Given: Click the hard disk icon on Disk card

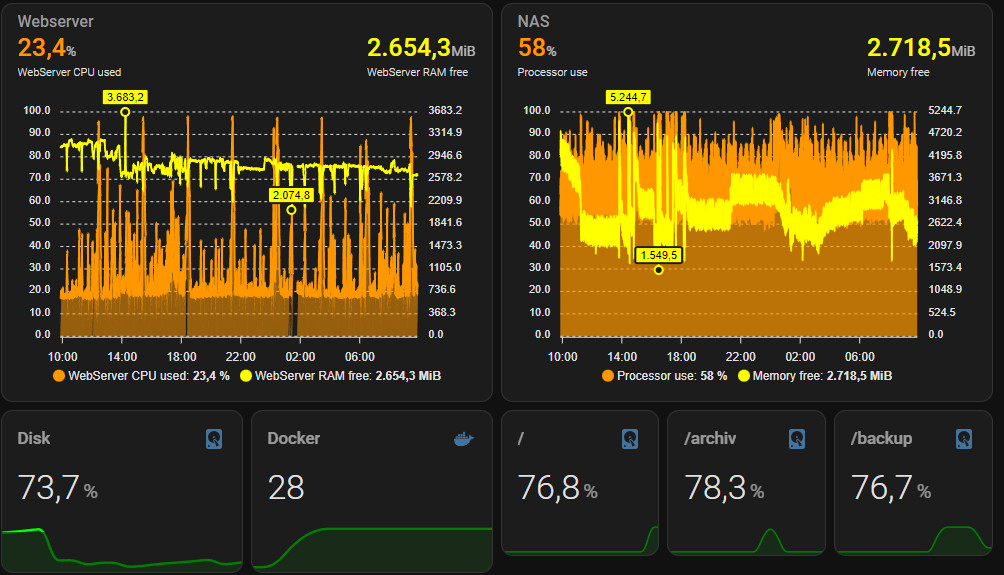Looking at the screenshot, I should (x=215, y=439).
